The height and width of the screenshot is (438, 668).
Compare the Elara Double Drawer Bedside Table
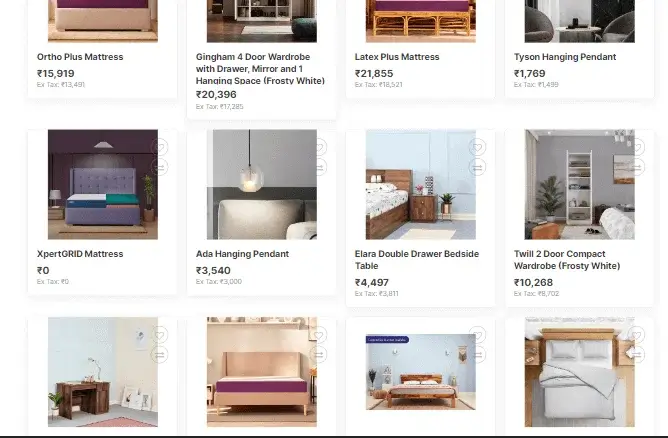coord(478,167)
